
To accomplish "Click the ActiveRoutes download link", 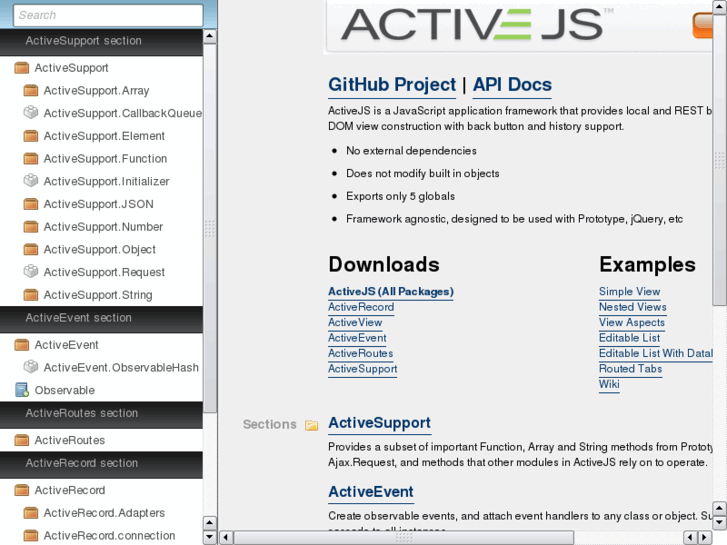I will point(360,353).
